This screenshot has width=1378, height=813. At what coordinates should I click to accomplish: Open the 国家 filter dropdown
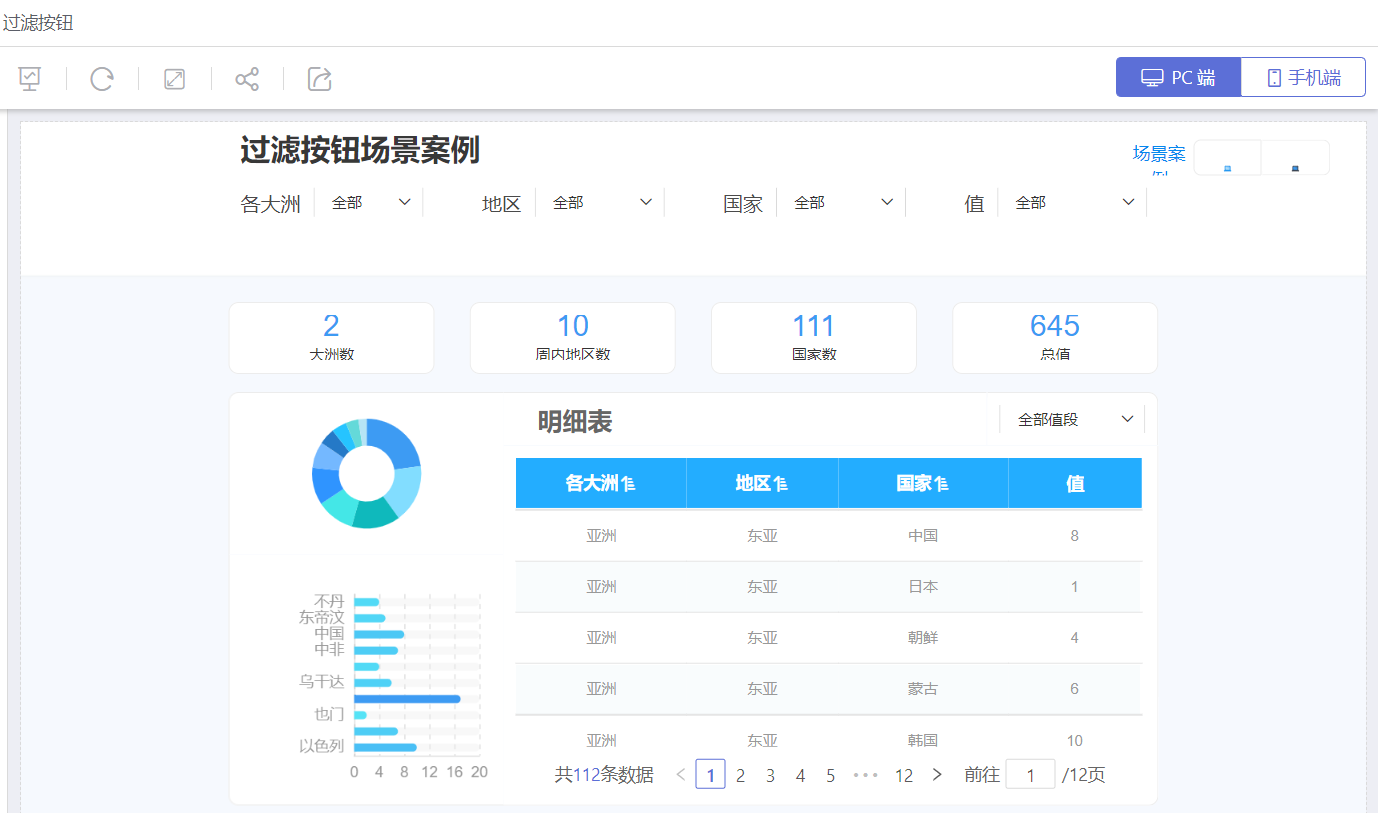tap(843, 202)
